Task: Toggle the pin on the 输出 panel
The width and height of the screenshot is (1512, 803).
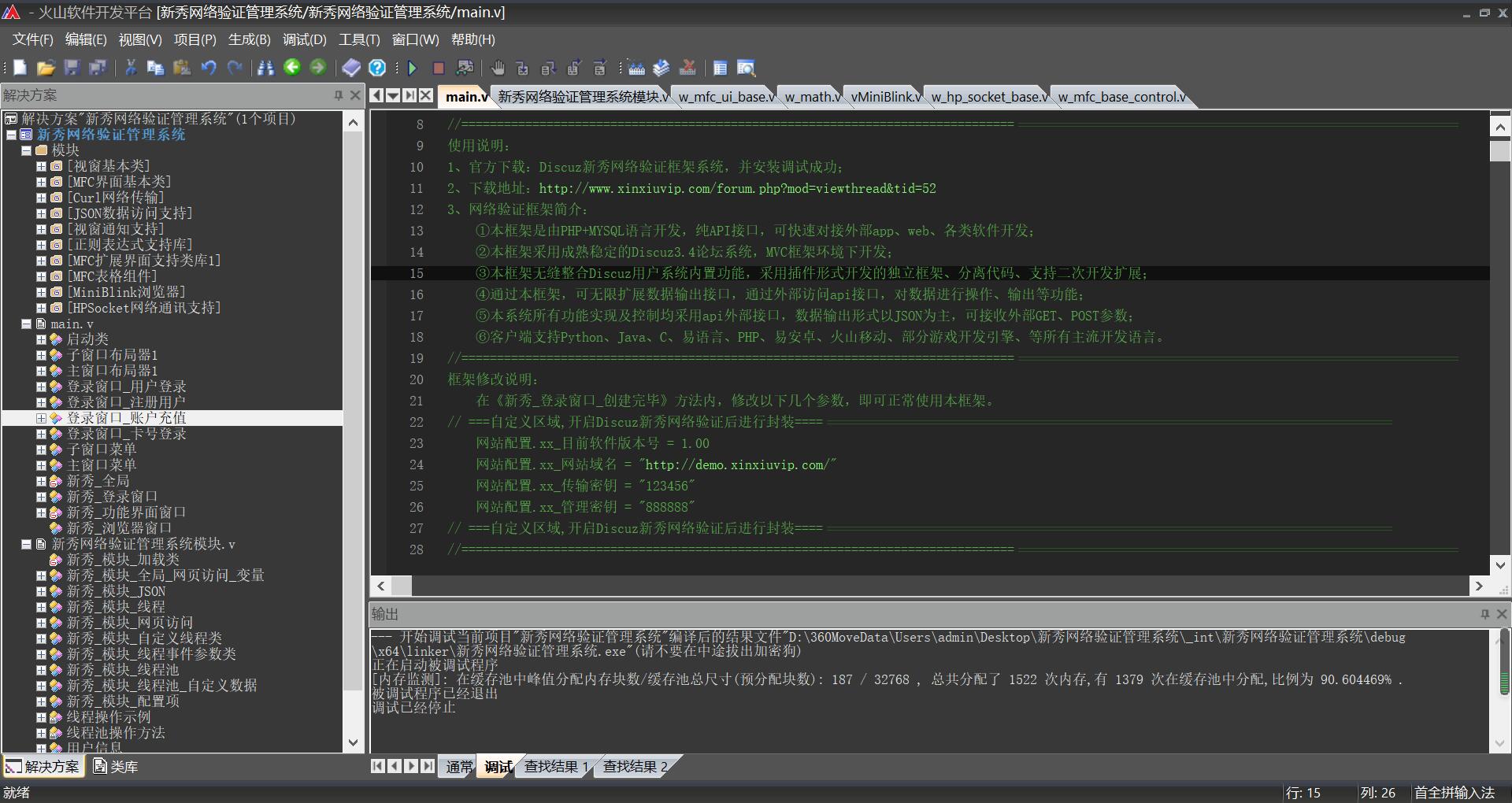Action: coord(1485,614)
